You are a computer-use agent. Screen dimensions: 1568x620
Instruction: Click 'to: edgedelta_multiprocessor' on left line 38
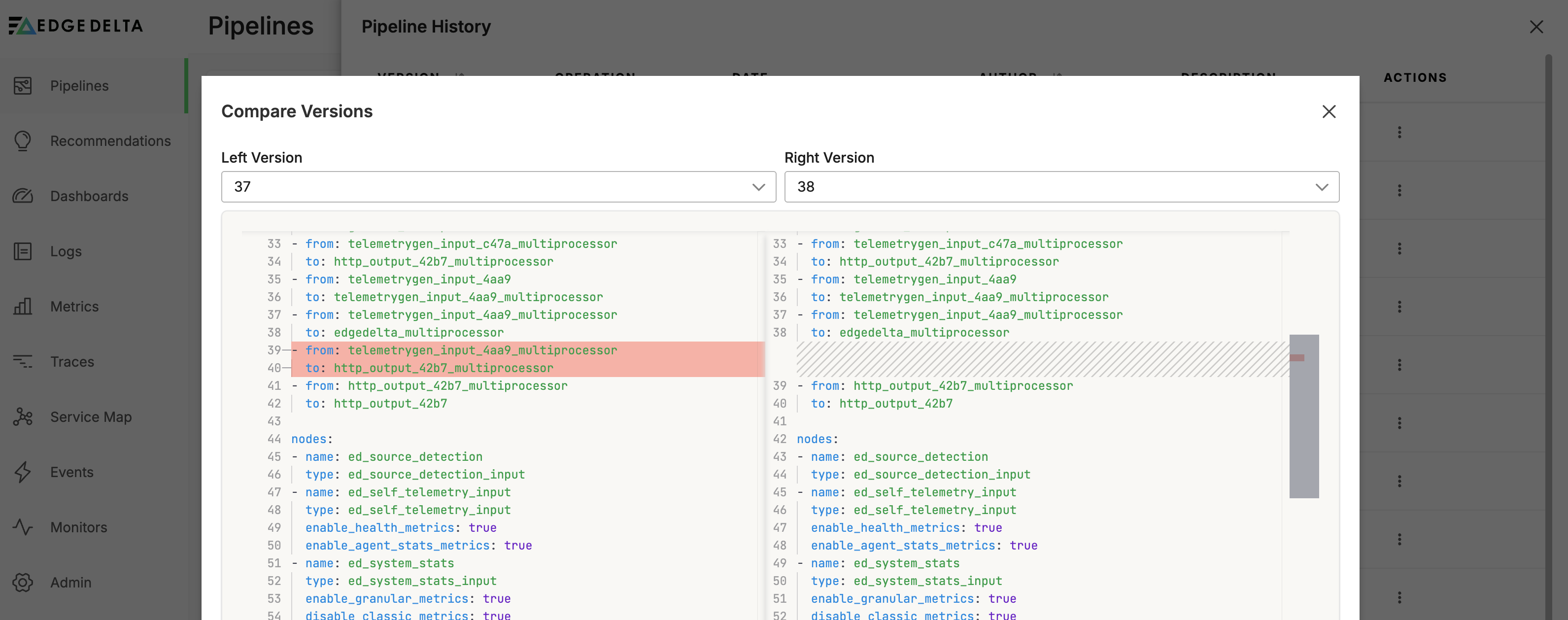(404, 333)
